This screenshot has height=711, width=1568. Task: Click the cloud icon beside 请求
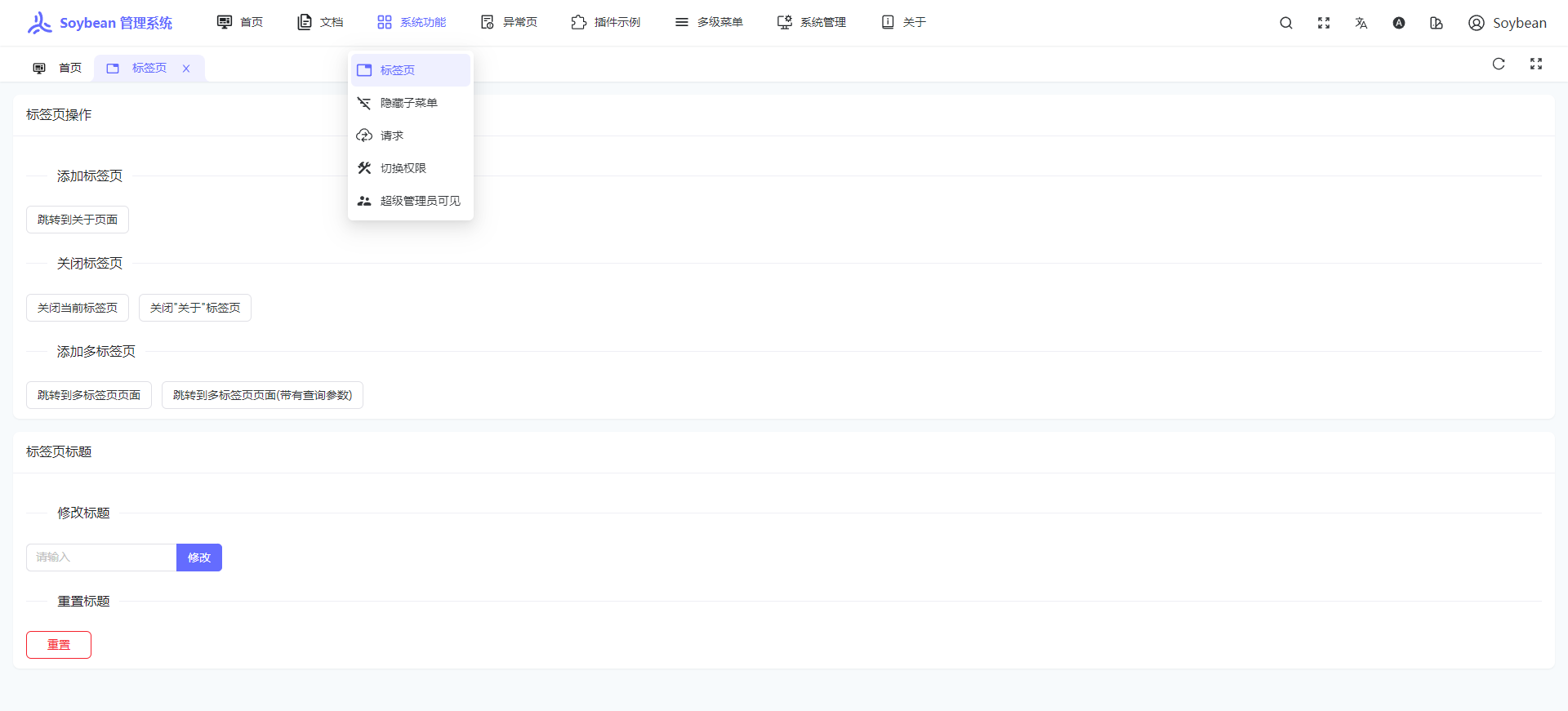pos(364,136)
